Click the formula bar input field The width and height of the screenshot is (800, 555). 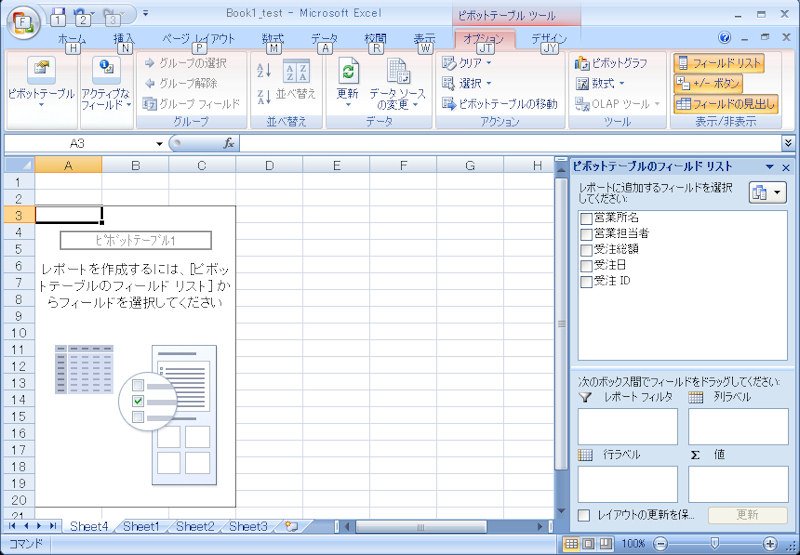[510, 144]
